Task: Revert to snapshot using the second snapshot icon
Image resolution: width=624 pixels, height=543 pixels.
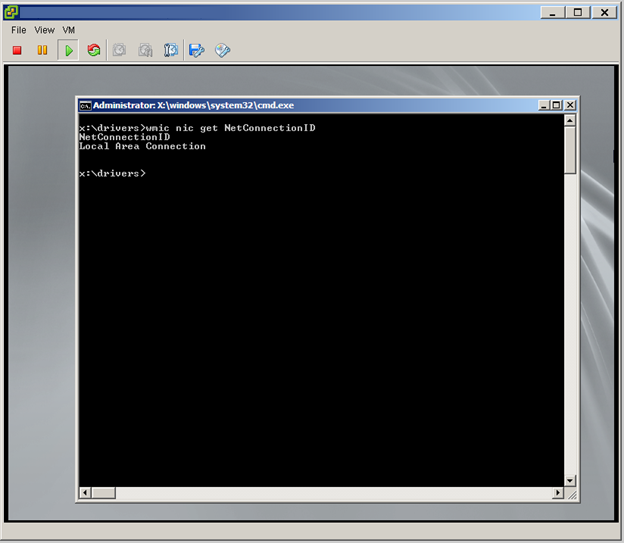Action: click(145, 50)
